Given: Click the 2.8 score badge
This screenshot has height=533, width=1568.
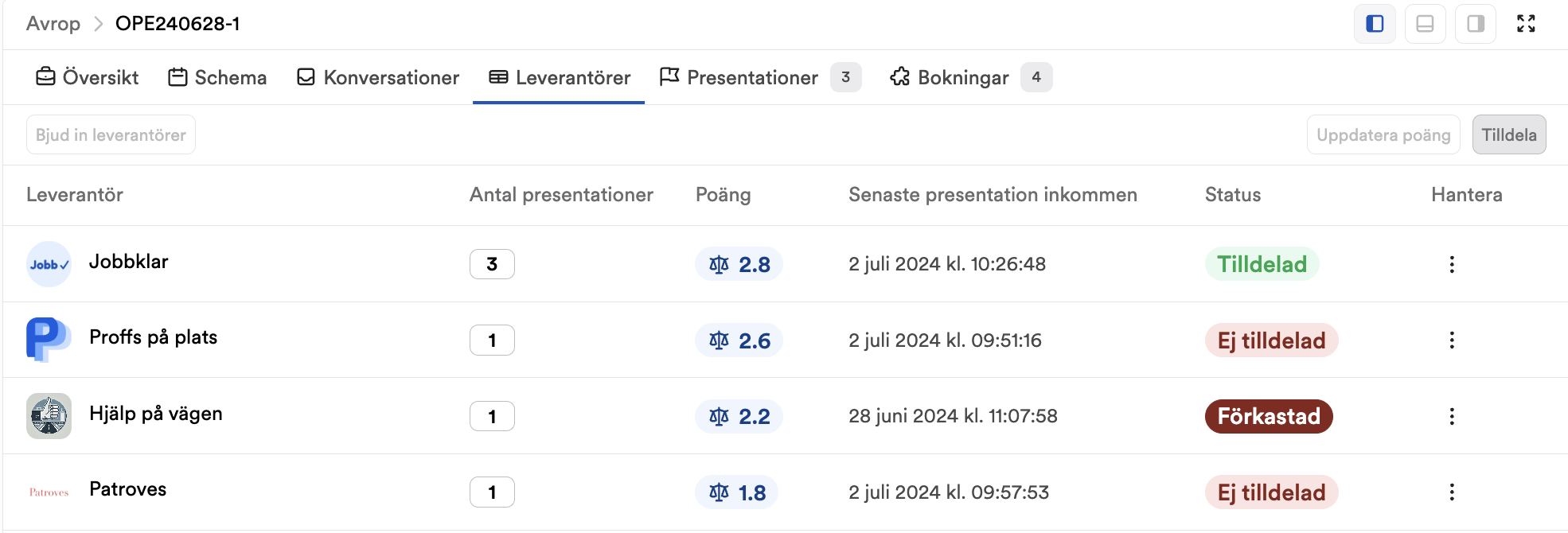Looking at the screenshot, I should 739,264.
